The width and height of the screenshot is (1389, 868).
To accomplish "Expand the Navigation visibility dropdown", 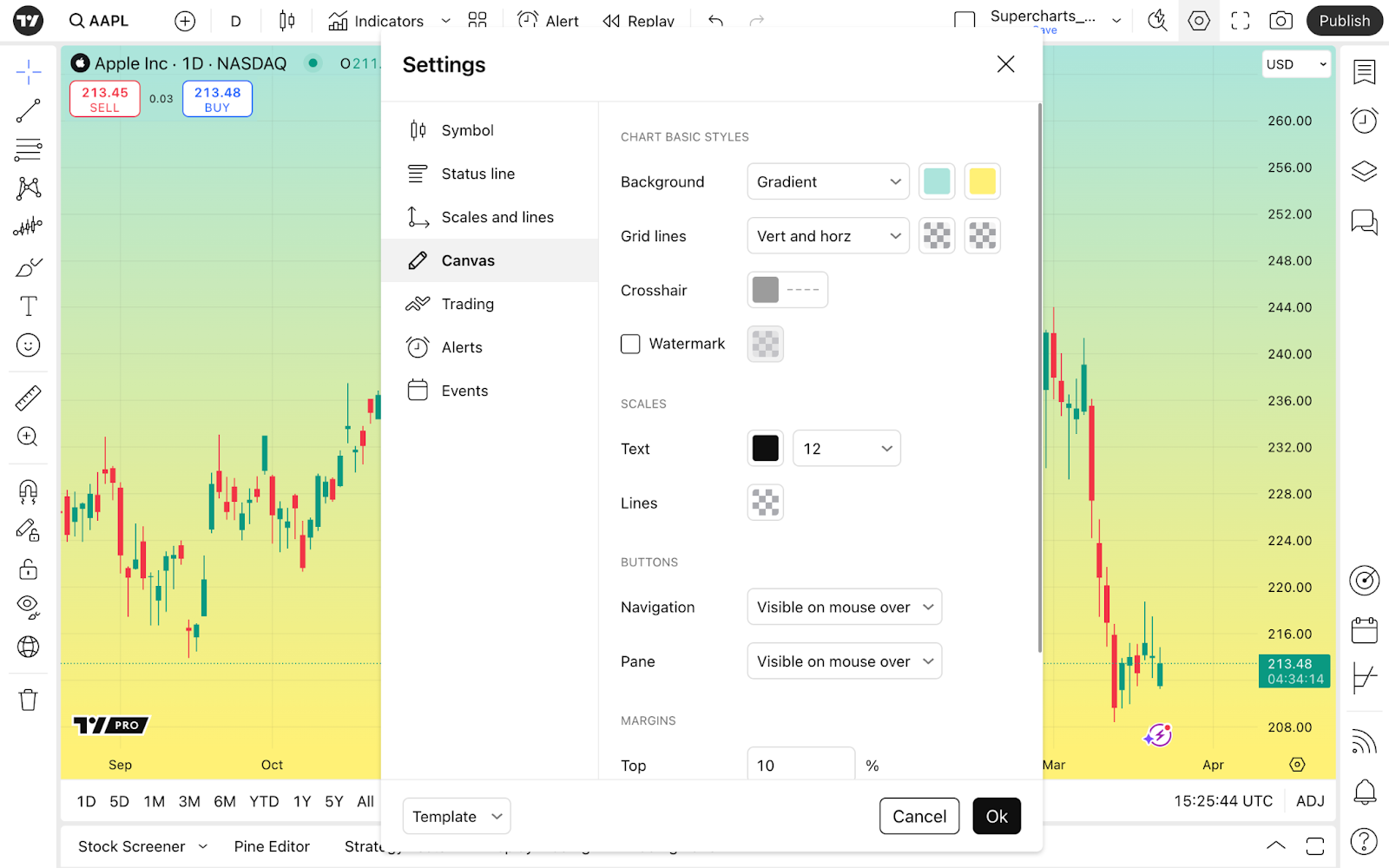I will point(844,607).
